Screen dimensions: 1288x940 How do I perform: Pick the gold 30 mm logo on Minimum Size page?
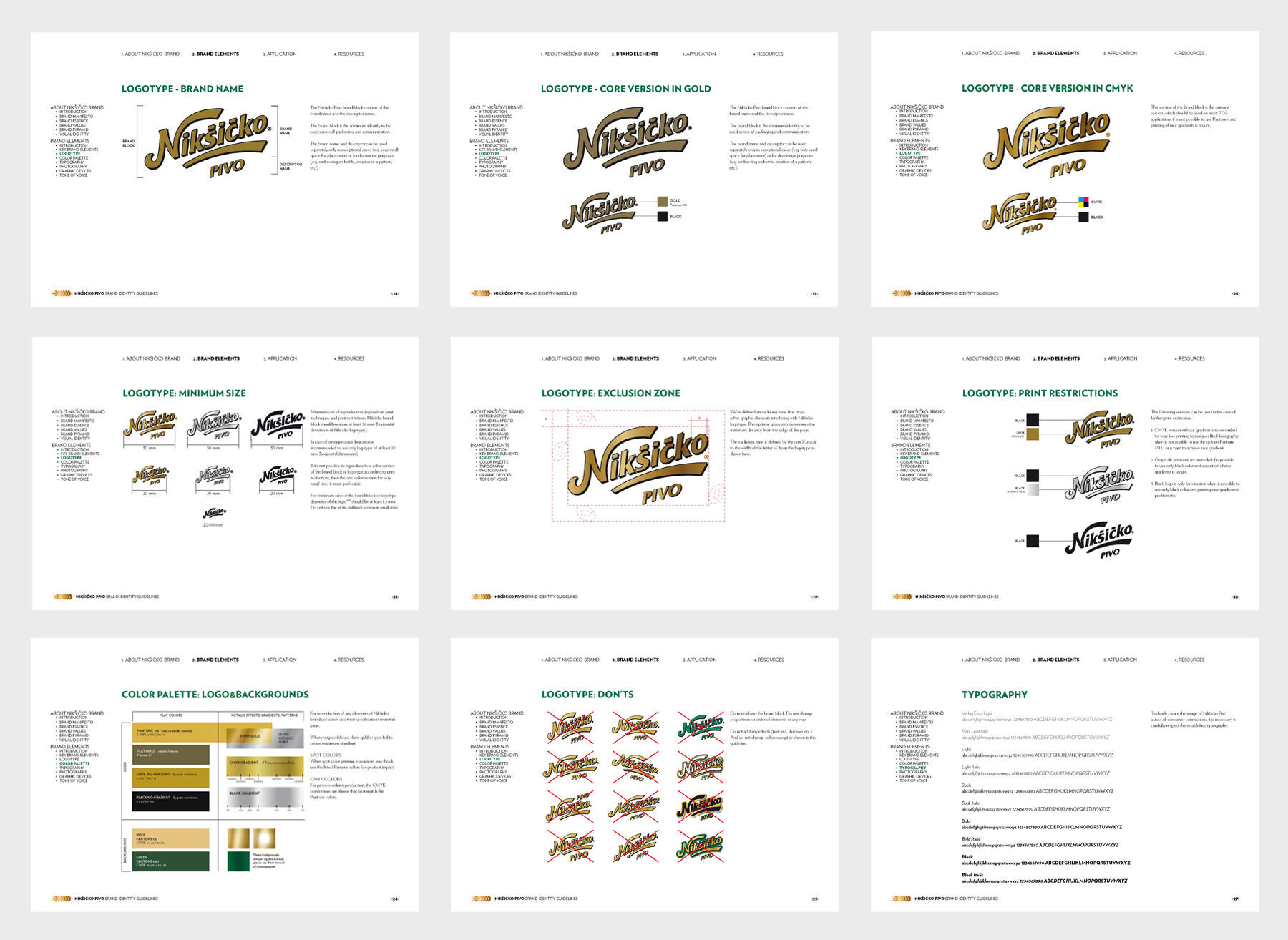[150, 426]
